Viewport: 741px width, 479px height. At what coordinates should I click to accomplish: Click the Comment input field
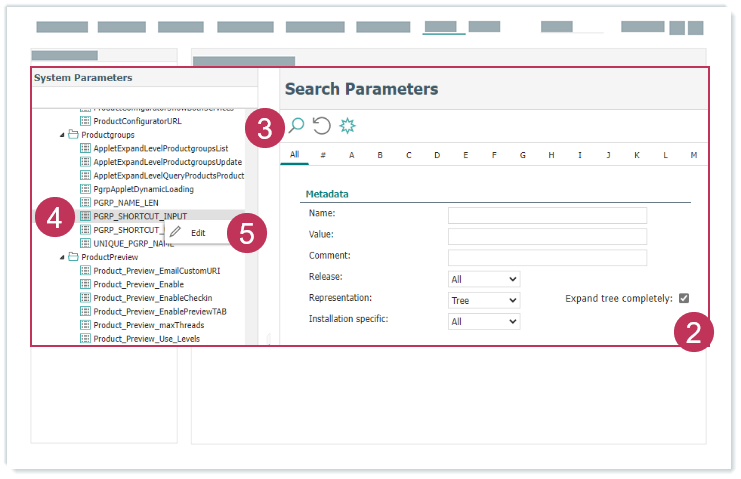pos(547,257)
